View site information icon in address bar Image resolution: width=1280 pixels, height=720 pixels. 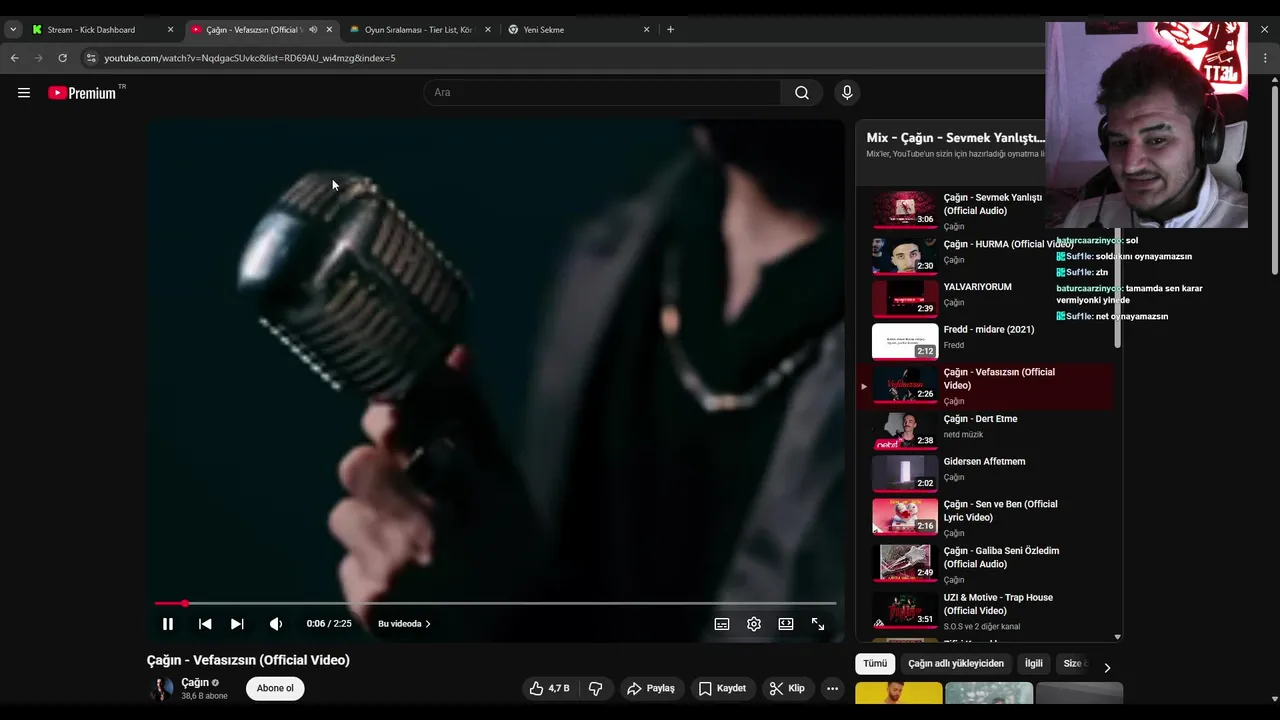[91, 58]
